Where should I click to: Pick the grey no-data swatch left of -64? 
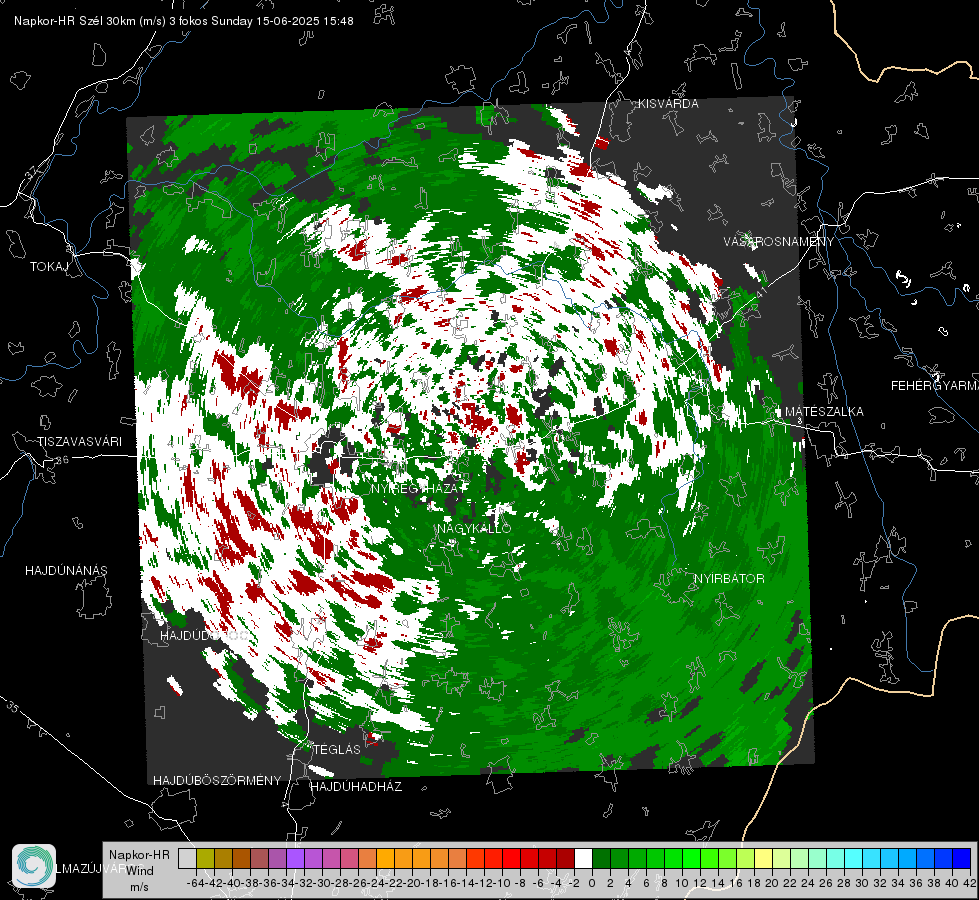coord(187,858)
